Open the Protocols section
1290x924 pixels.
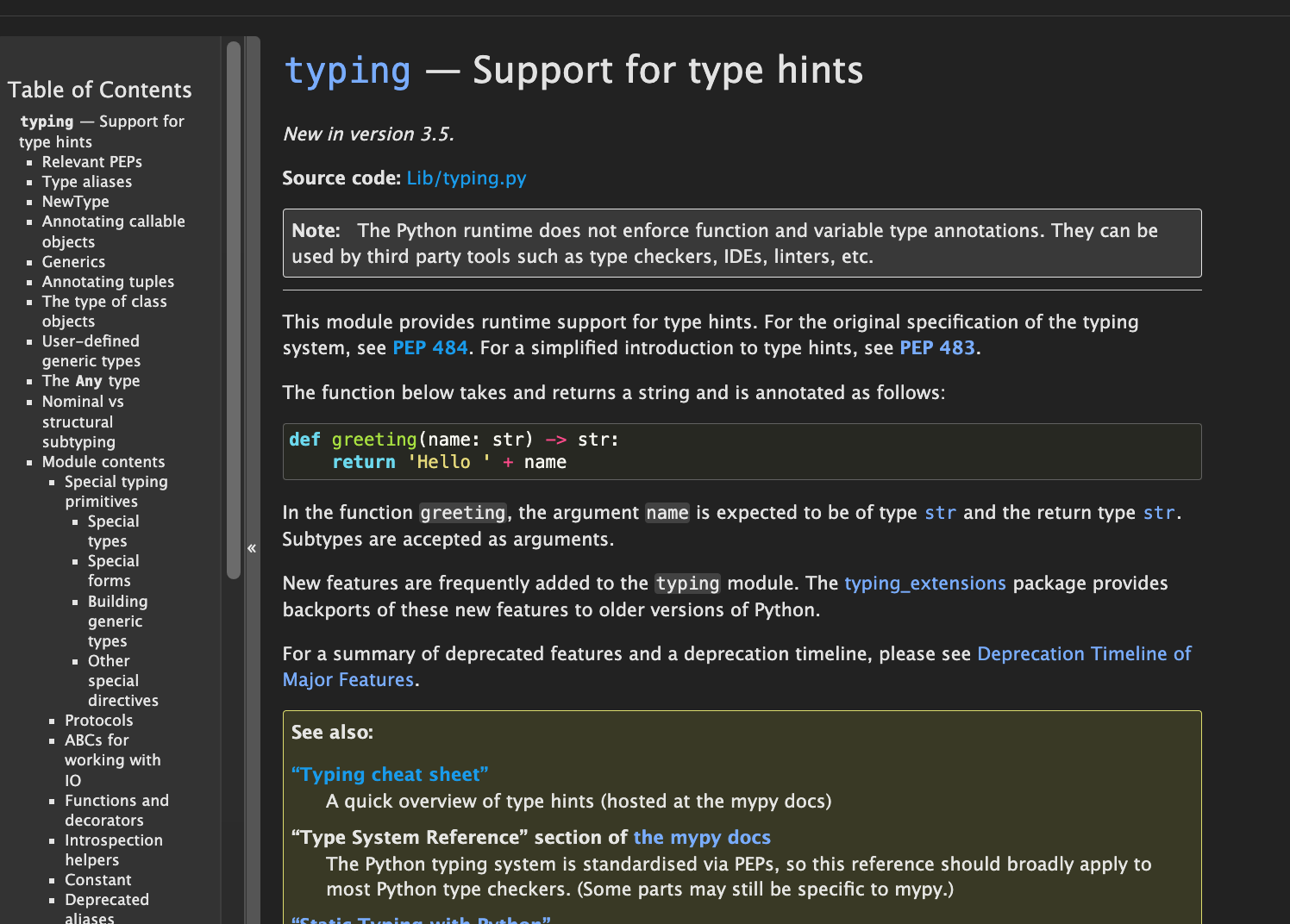tap(98, 720)
